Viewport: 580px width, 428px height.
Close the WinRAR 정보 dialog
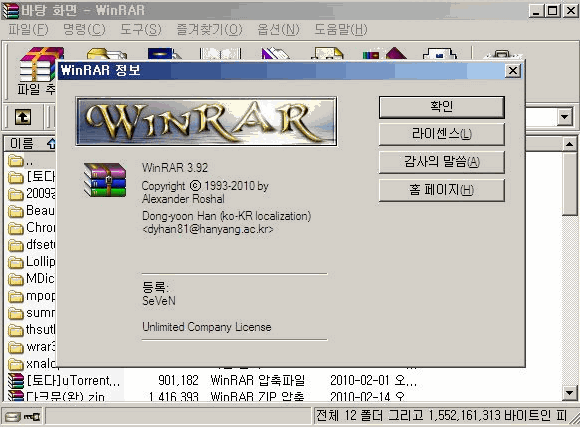coord(513,70)
